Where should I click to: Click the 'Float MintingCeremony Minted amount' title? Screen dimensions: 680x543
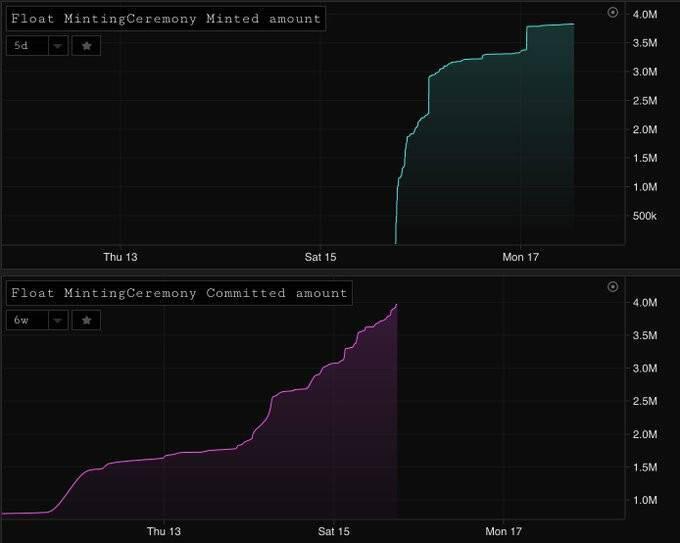coord(166,18)
